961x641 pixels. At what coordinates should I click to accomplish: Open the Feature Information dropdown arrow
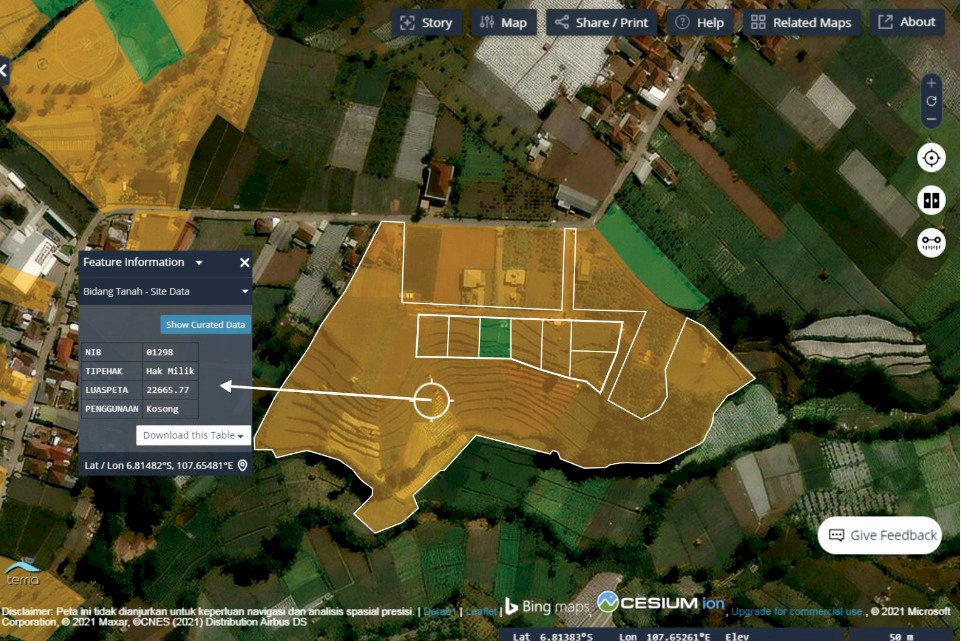(199, 263)
